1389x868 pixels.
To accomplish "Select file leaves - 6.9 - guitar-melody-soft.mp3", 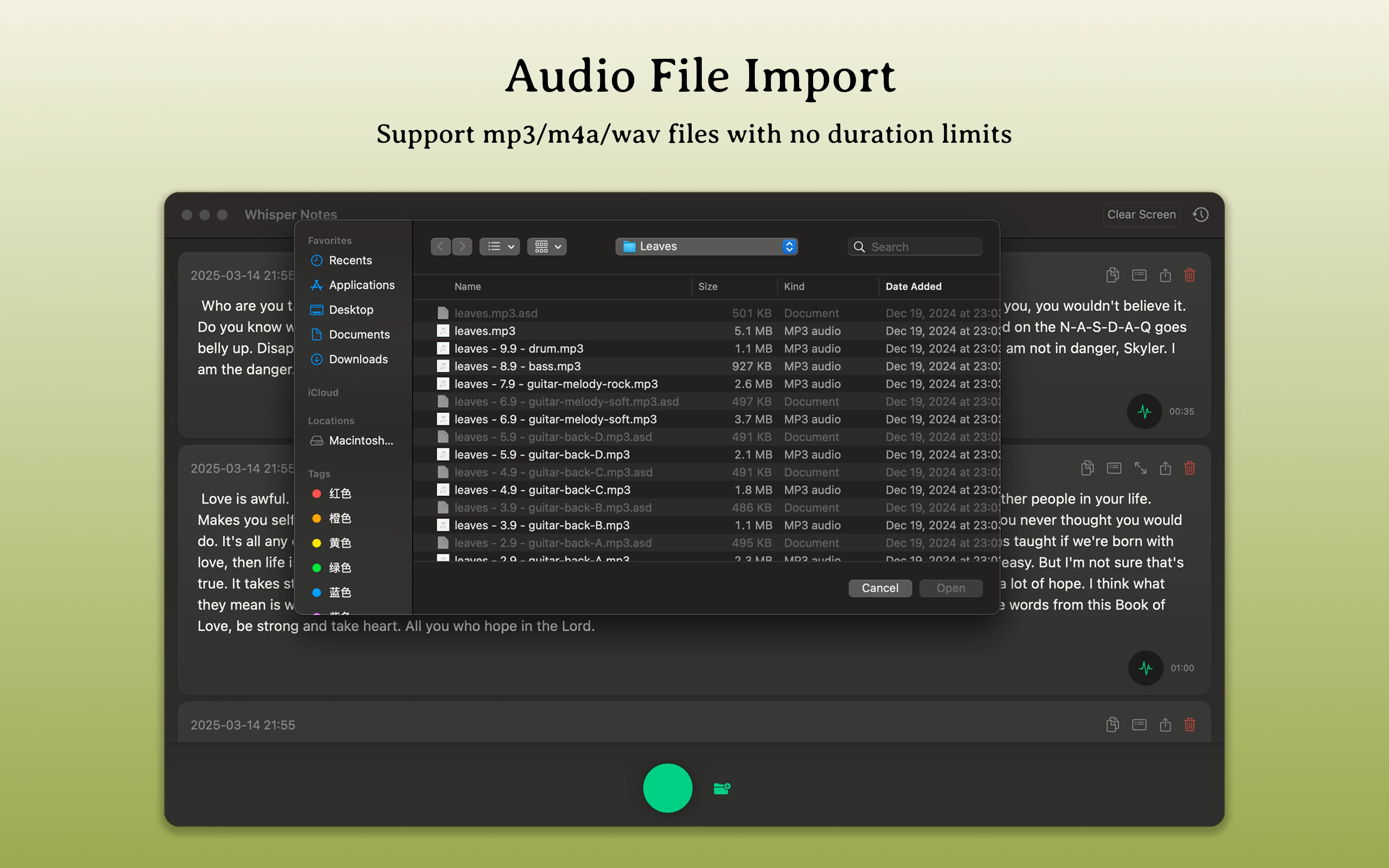I will click(707, 420).
